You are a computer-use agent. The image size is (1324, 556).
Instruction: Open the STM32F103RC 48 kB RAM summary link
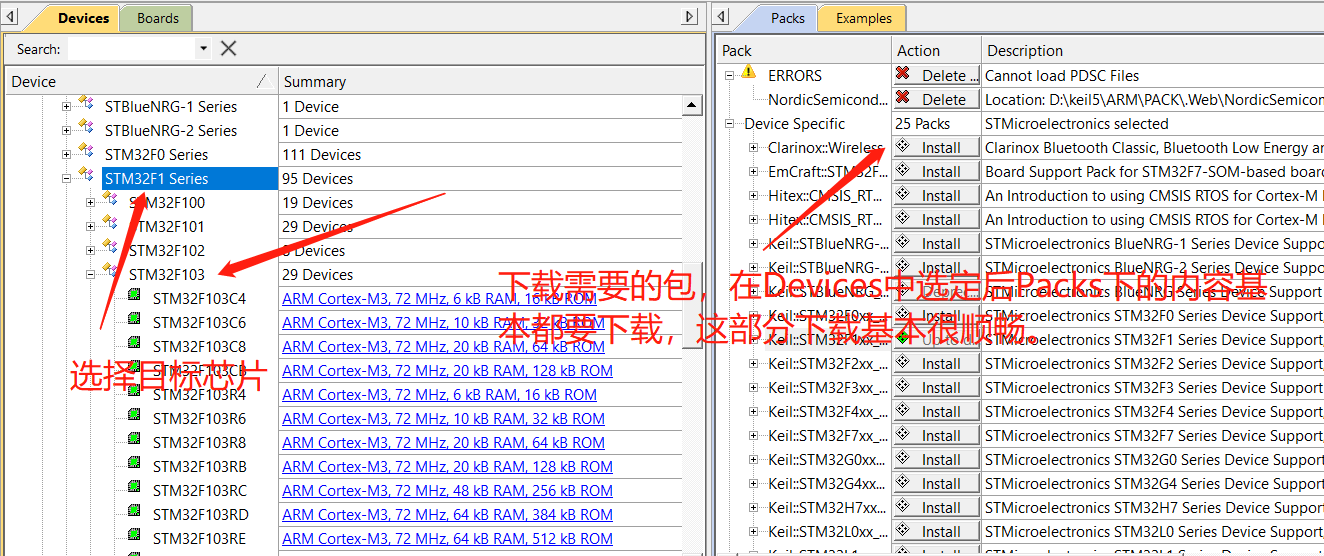pos(447,490)
